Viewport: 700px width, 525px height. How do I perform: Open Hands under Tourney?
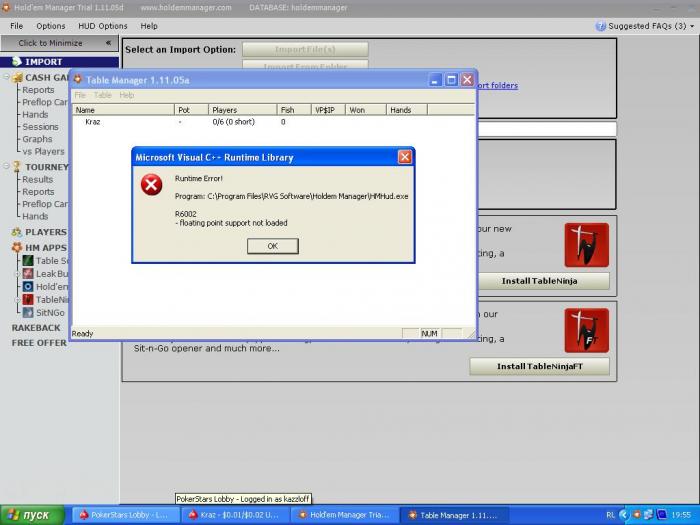35,216
